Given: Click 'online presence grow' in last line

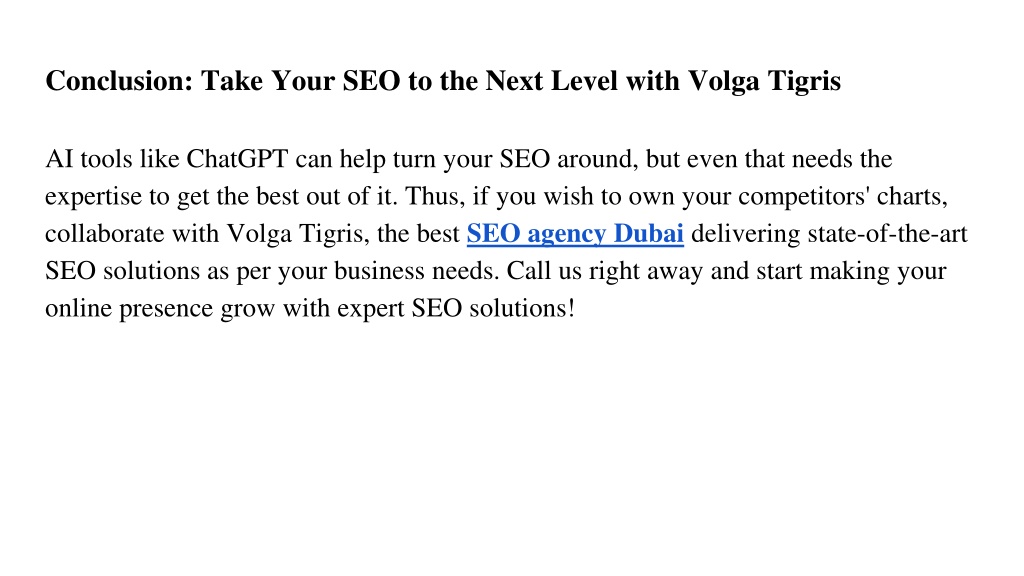Looking at the screenshot, I should click(160, 308).
